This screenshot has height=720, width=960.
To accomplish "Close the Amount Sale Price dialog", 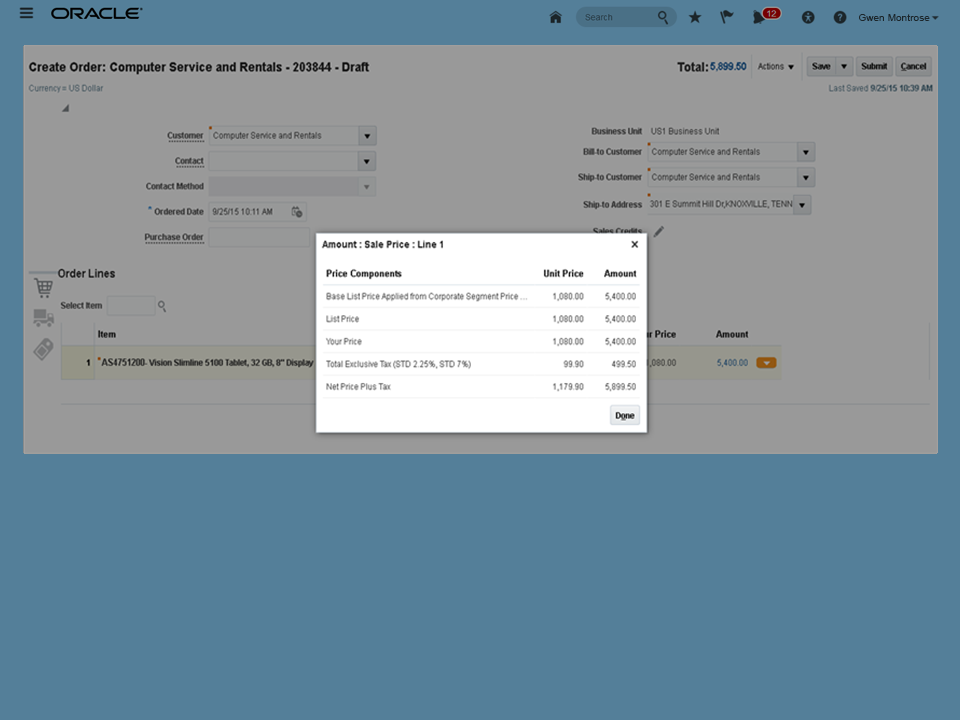I will pos(634,244).
